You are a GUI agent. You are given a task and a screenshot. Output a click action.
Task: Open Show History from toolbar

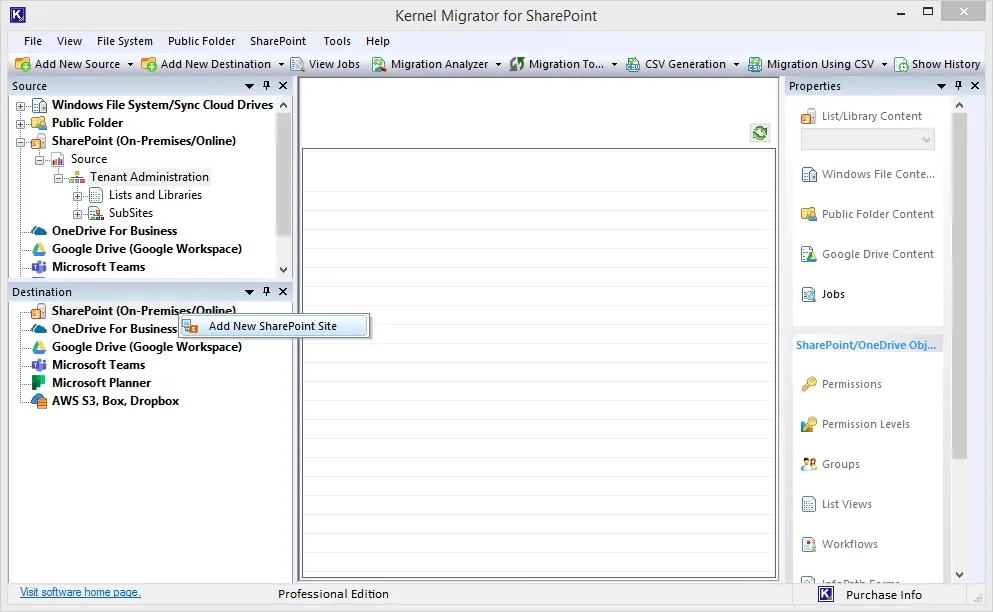pos(937,64)
